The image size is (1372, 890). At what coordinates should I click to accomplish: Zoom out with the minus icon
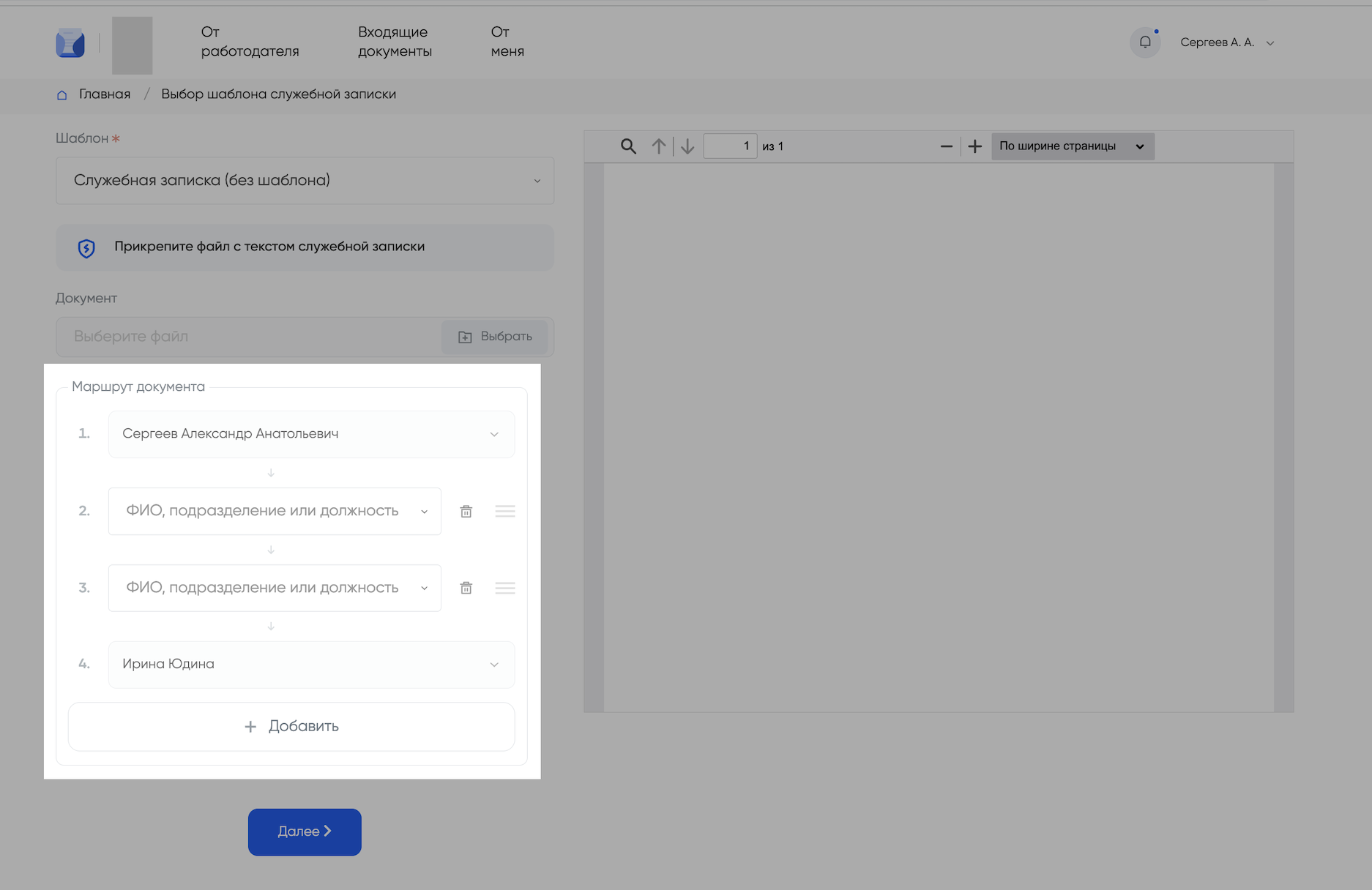(946, 146)
